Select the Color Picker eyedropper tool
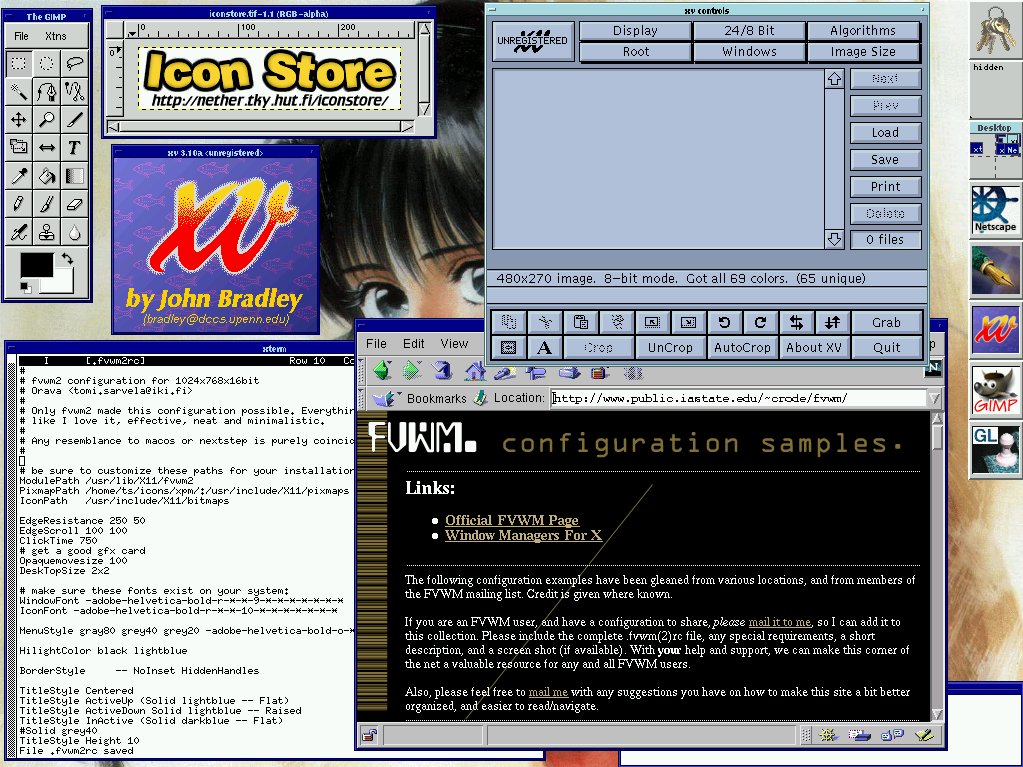 (19, 175)
